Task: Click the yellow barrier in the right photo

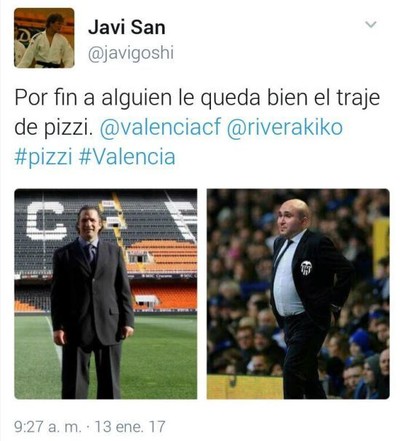Action: tap(245, 387)
